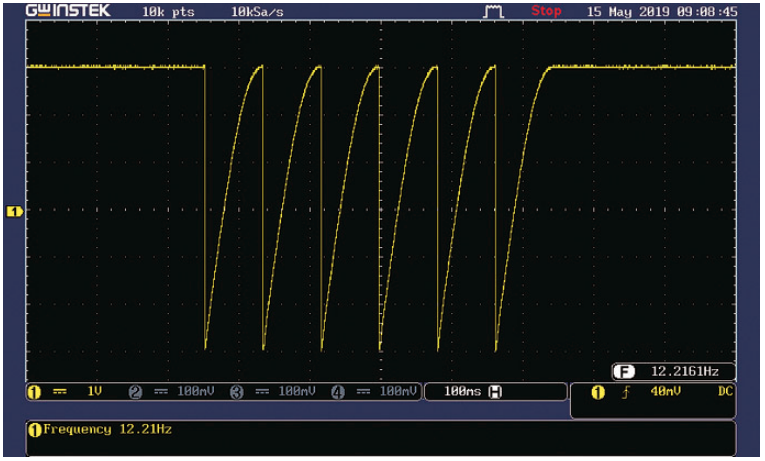The image size is (765, 461).
Task: Click the 10kSa/s sample rate readout
Action: 257,12
